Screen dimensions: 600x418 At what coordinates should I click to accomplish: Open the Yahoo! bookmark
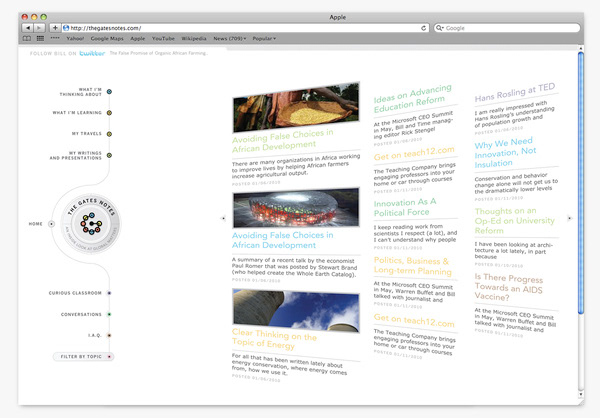[x=75, y=38]
